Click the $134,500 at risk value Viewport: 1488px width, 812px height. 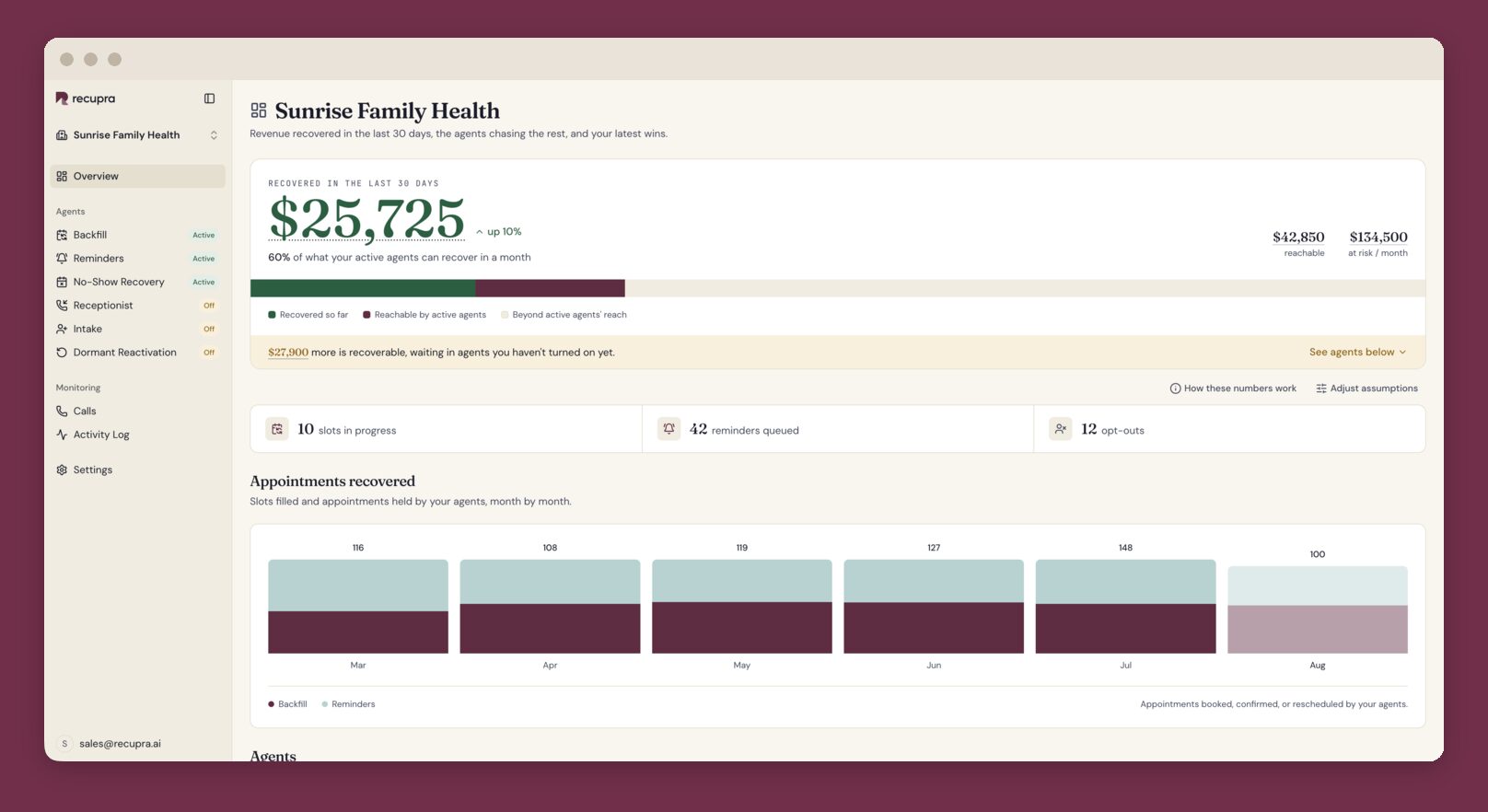pyautogui.click(x=1378, y=238)
